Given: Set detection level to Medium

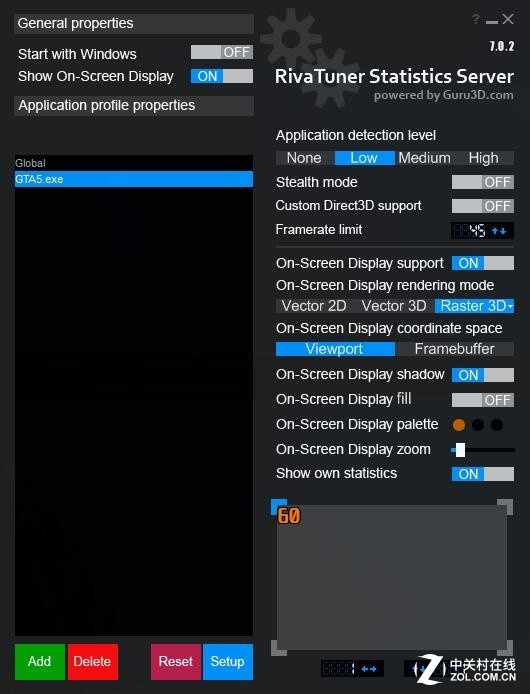Looking at the screenshot, I should tap(424, 158).
